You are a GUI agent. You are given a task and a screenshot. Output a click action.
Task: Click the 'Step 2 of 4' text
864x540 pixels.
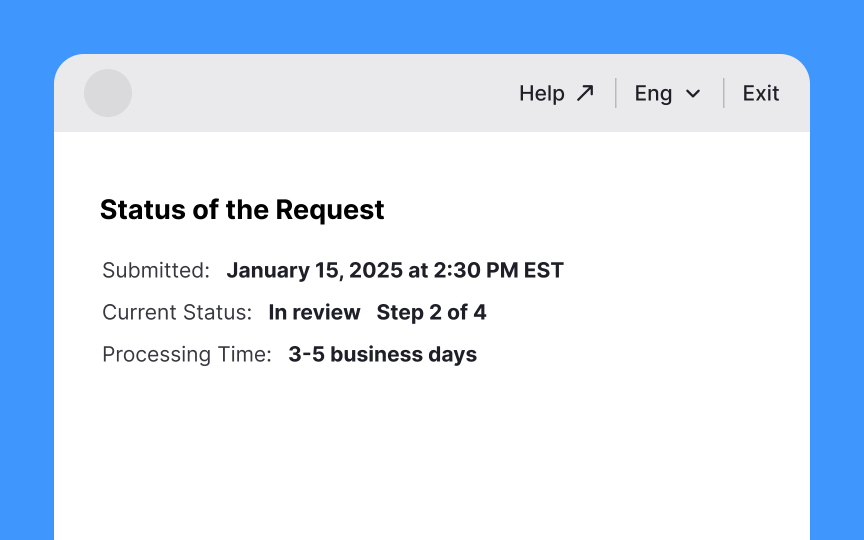[x=431, y=312]
